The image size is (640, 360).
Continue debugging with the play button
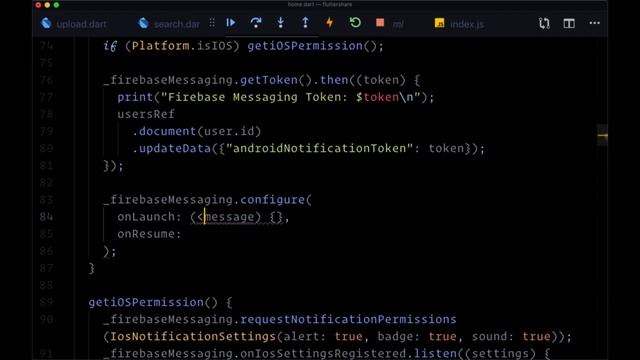pyautogui.click(x=231, y=23)
